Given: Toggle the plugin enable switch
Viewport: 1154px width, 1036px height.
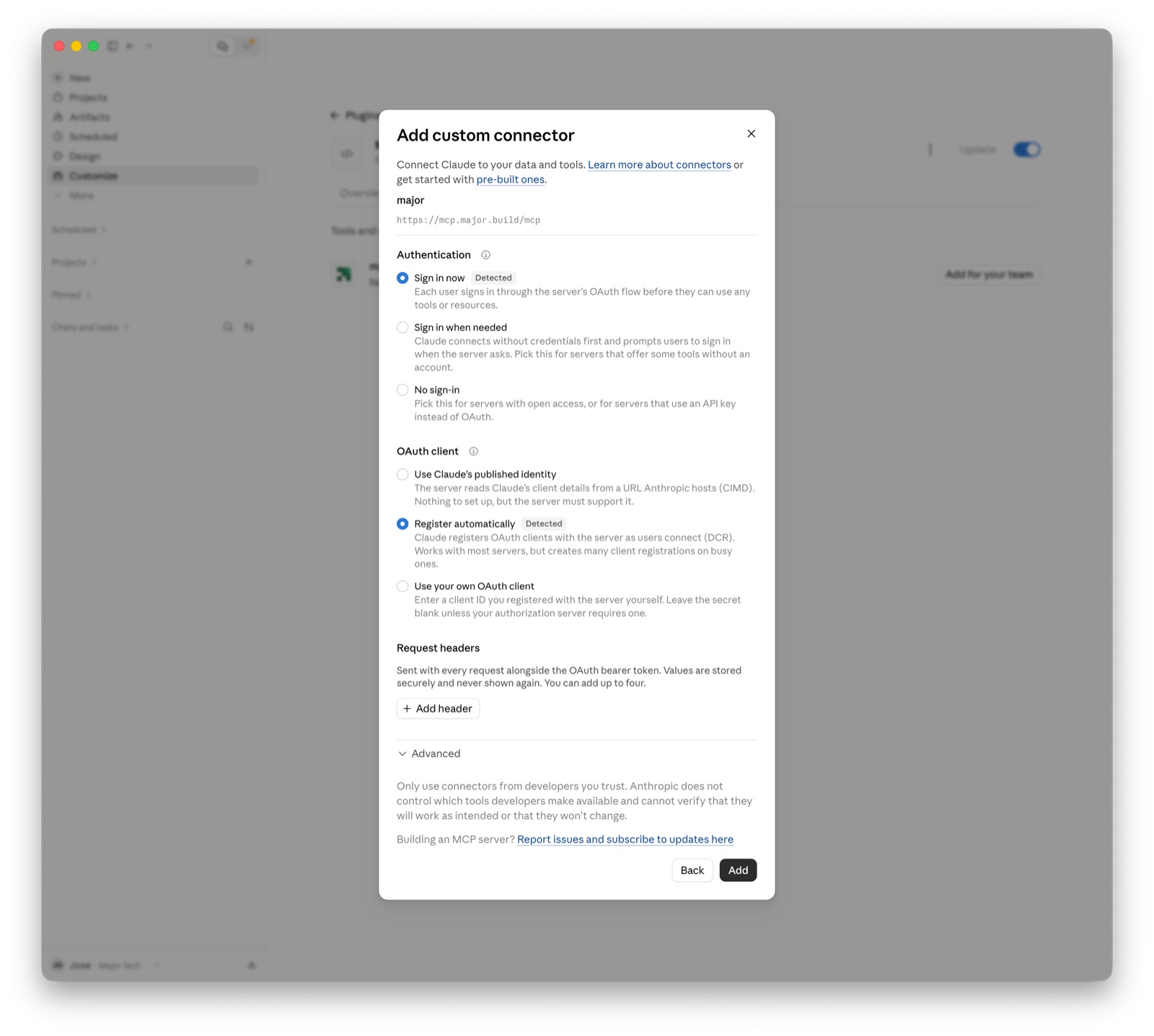Looking at the screenshot, I should click(1026, 150).
